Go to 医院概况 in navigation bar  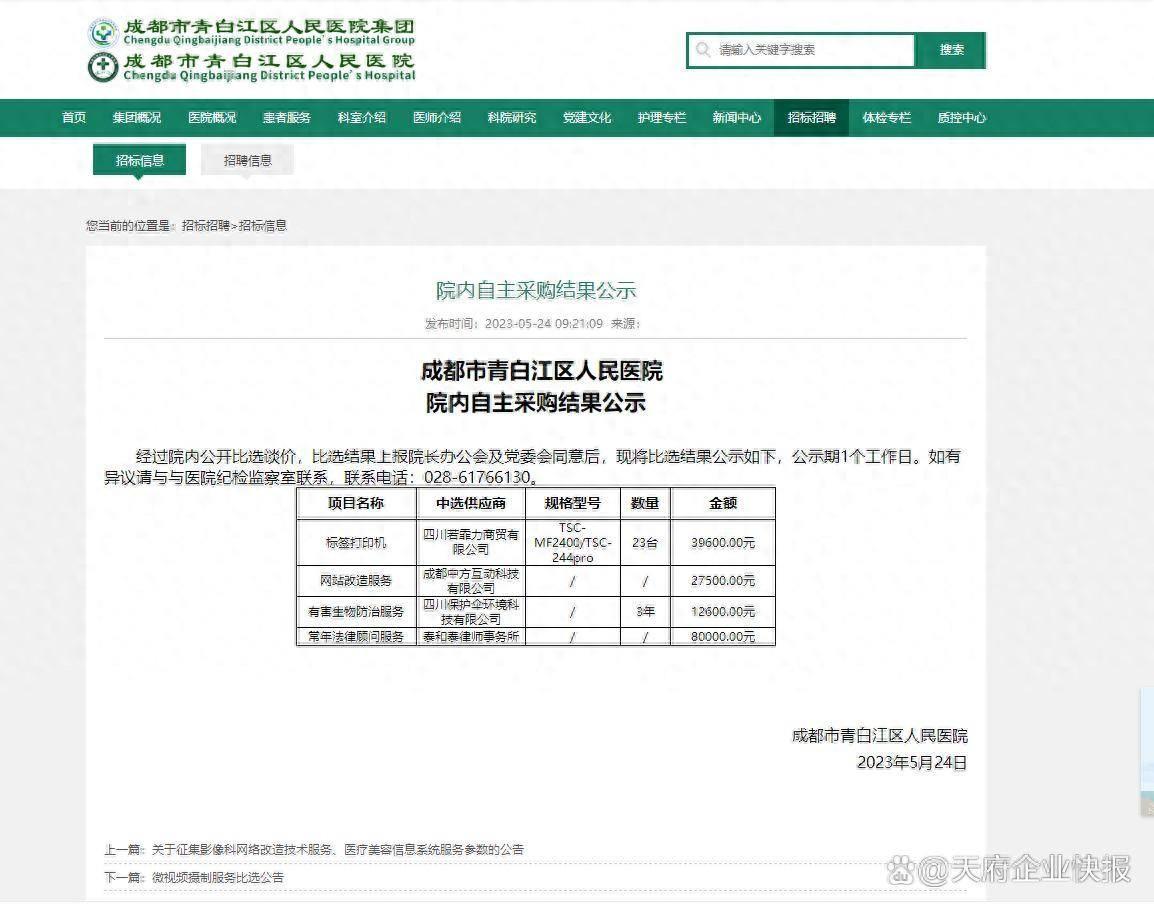pos(212,118)
